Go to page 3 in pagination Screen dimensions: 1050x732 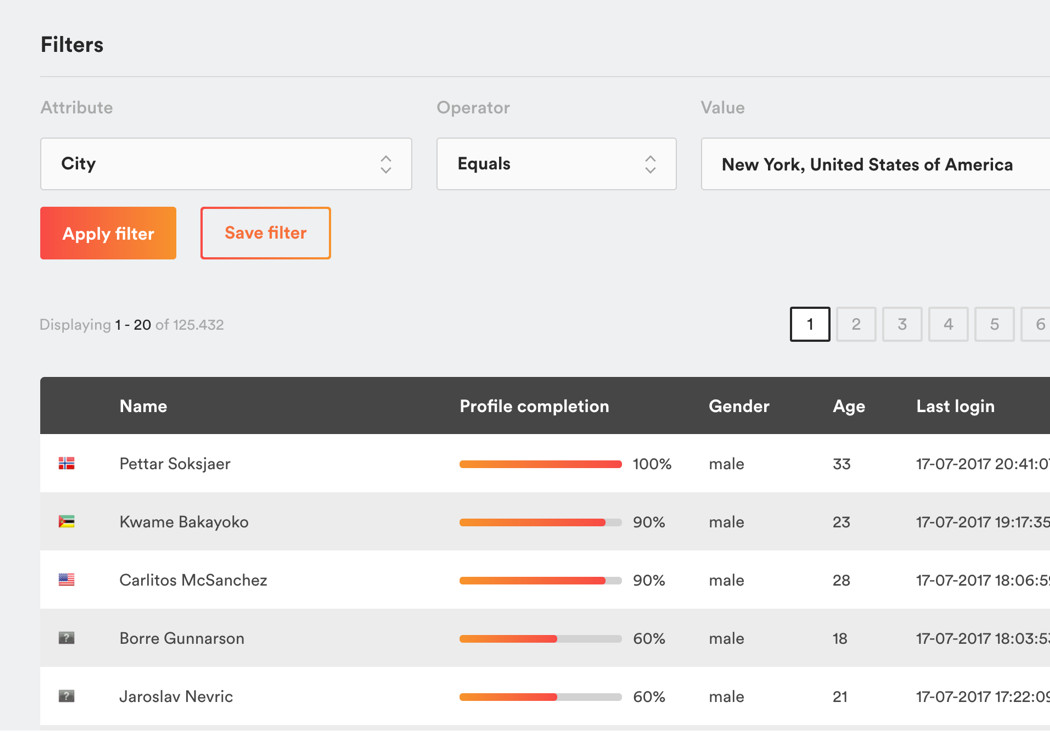(902, 324)
